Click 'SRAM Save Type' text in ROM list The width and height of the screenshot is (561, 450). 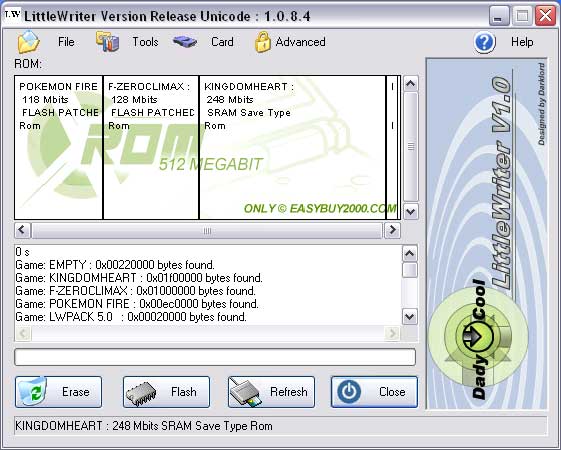tap(249, 113)
